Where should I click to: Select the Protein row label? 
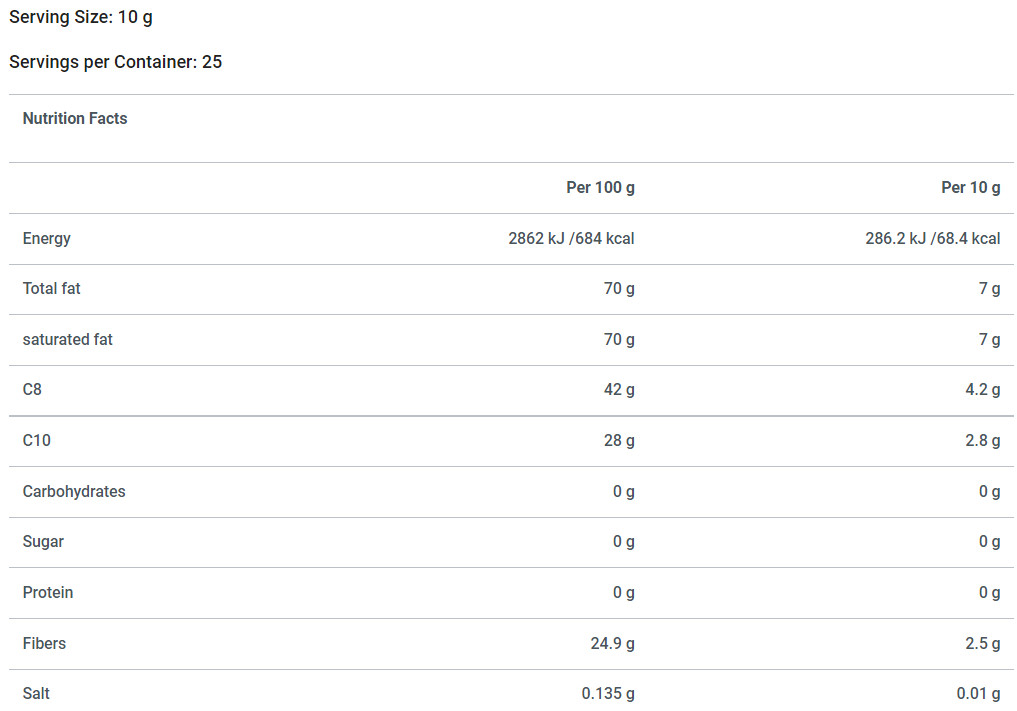pyautogui.click(x=48, y=592)
